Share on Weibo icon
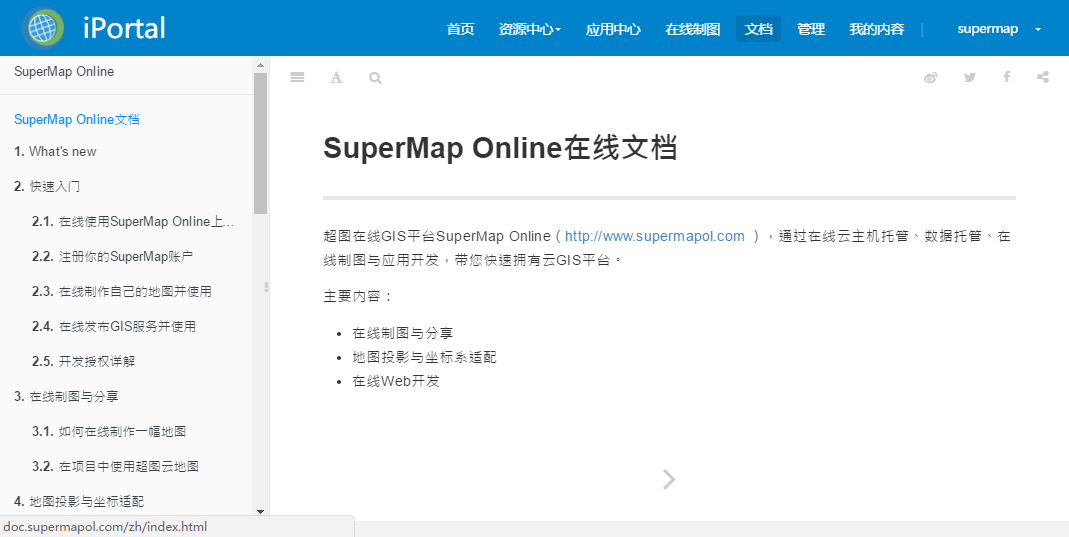The height and width of the screenshot is (537, 1069). [x=931, y=77]
